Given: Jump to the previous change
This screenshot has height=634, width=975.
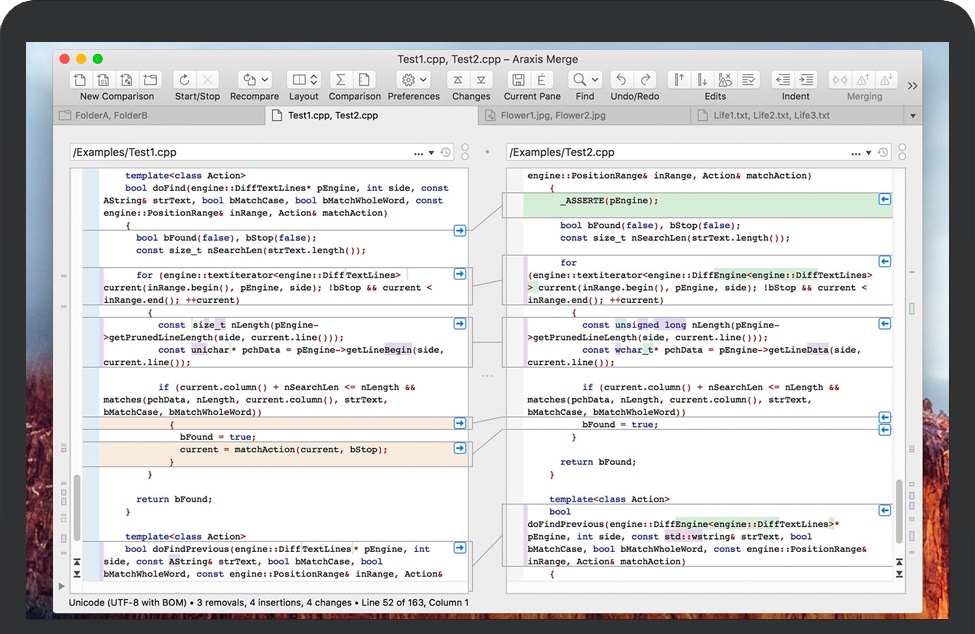Looking at the screenshot, I should pyautogui.click(x=458, y=80).
